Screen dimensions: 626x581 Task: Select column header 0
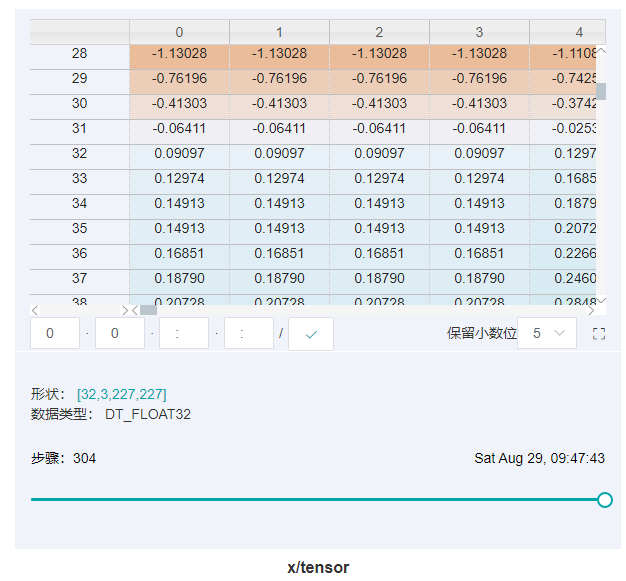click(179, 32)
